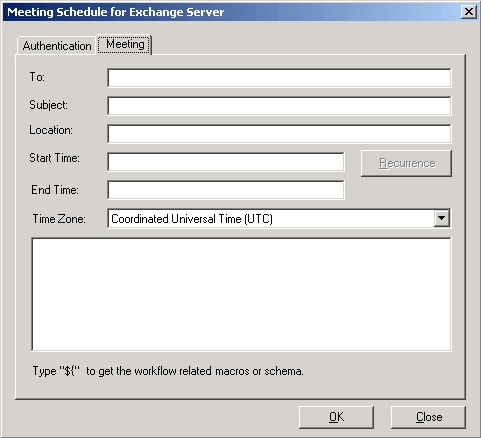Click the Close button at the bottom
Image resolution: width=481 pixels, height=438 pixels.
(x=428, y=417)
